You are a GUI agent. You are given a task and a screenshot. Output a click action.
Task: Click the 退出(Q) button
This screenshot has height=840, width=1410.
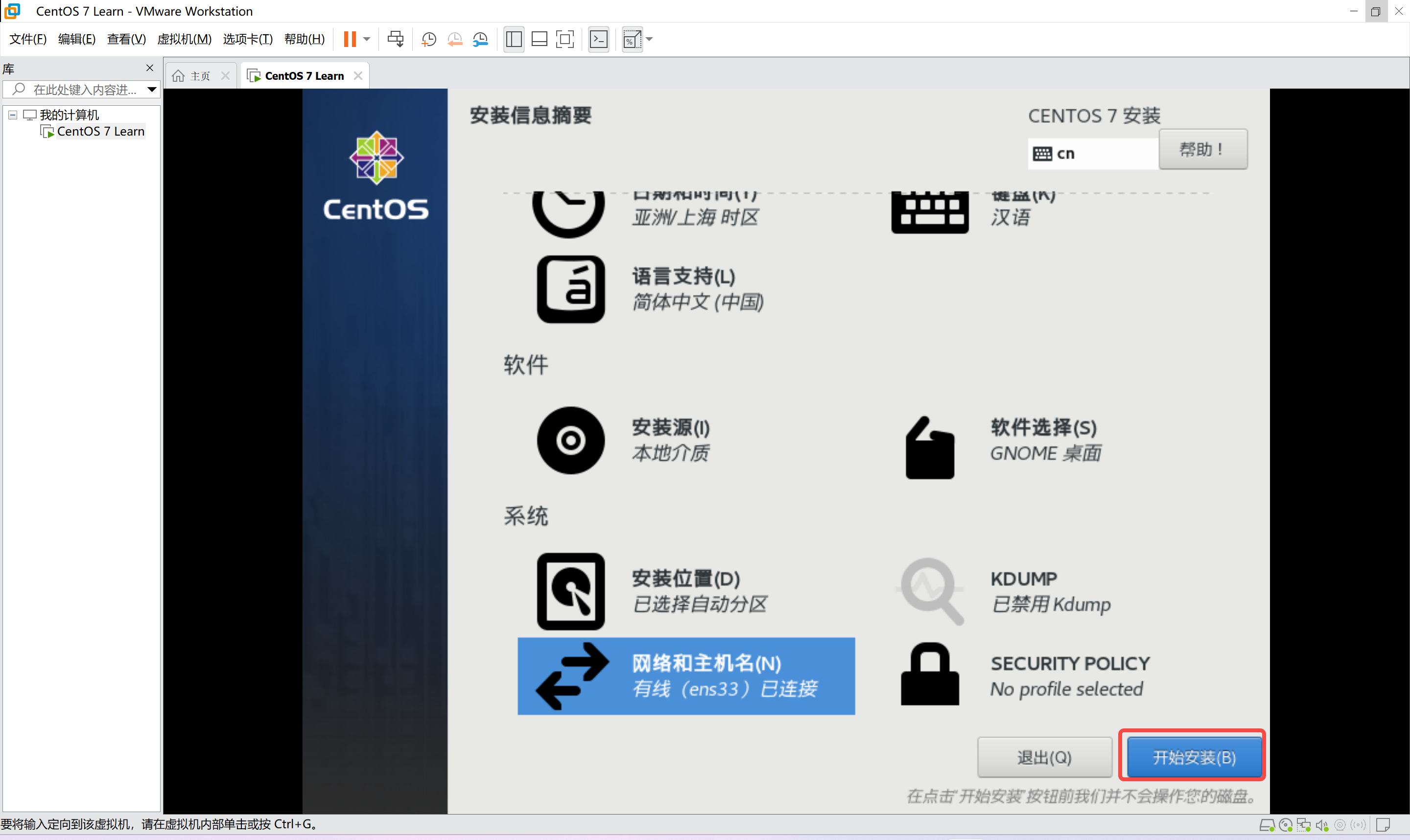[1044, 757]
